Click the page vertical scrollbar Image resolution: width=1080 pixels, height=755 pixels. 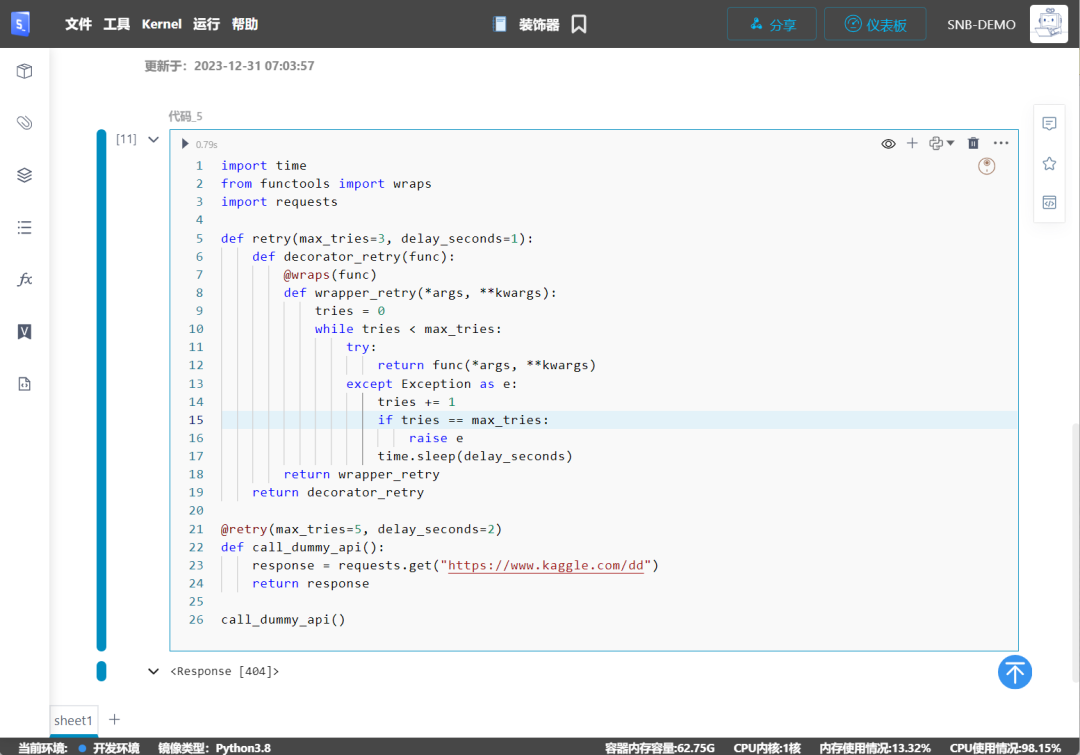pos(1075,551)
